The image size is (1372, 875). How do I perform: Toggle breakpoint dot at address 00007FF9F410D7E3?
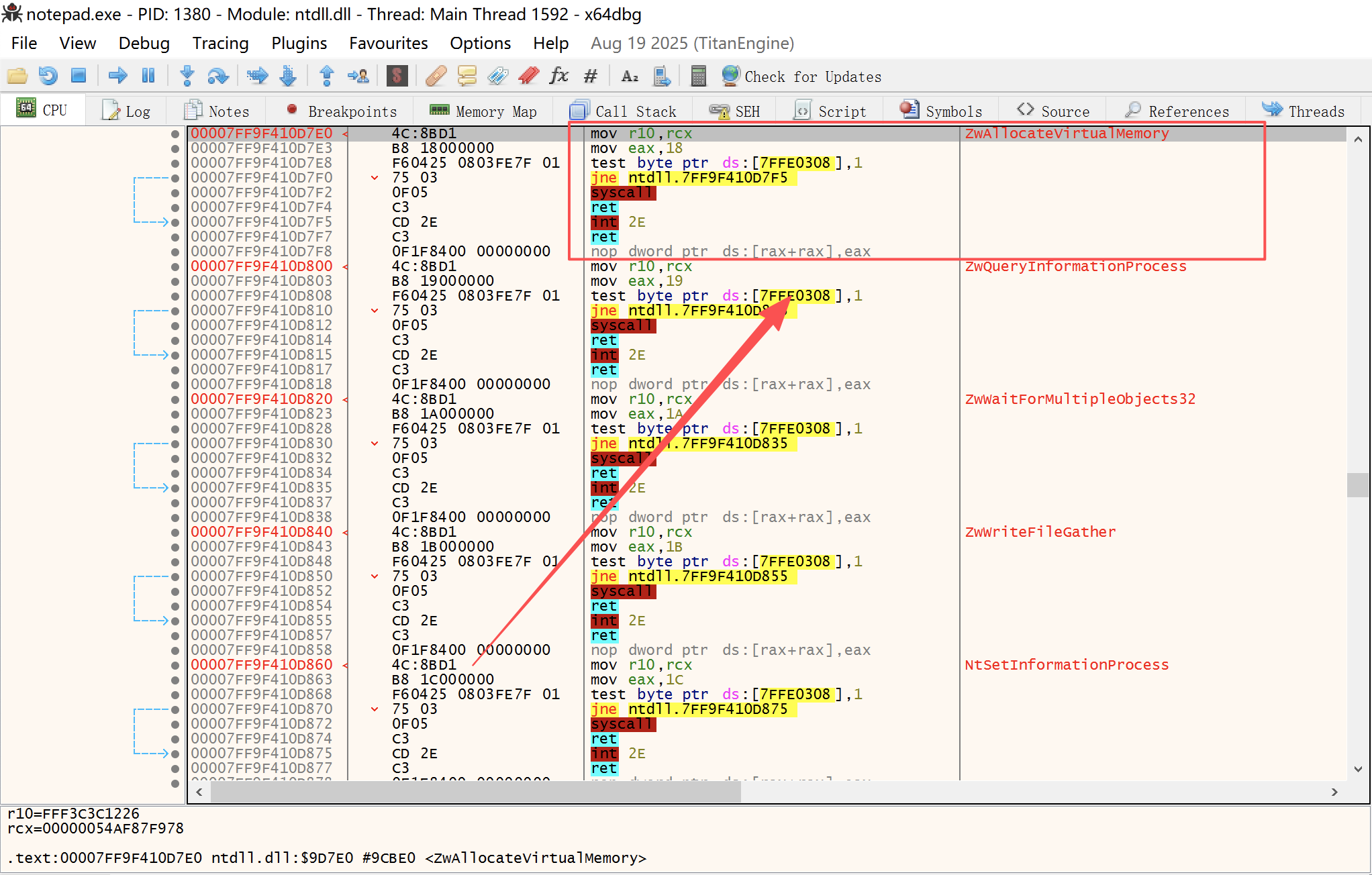pos(175,148)
